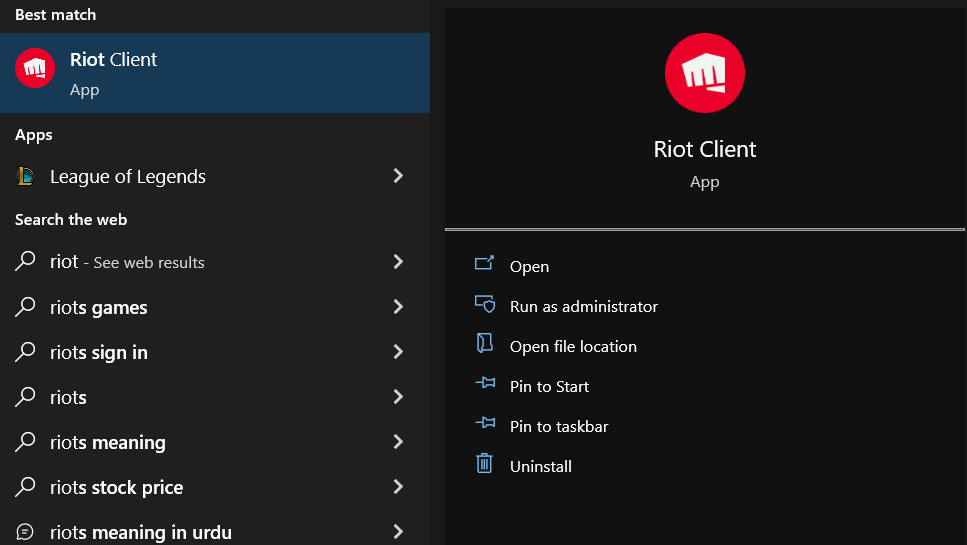The height and width of the screenshot is (545, 967).
Task: Click the League of Legends app icon
Action: pos(25,176)
